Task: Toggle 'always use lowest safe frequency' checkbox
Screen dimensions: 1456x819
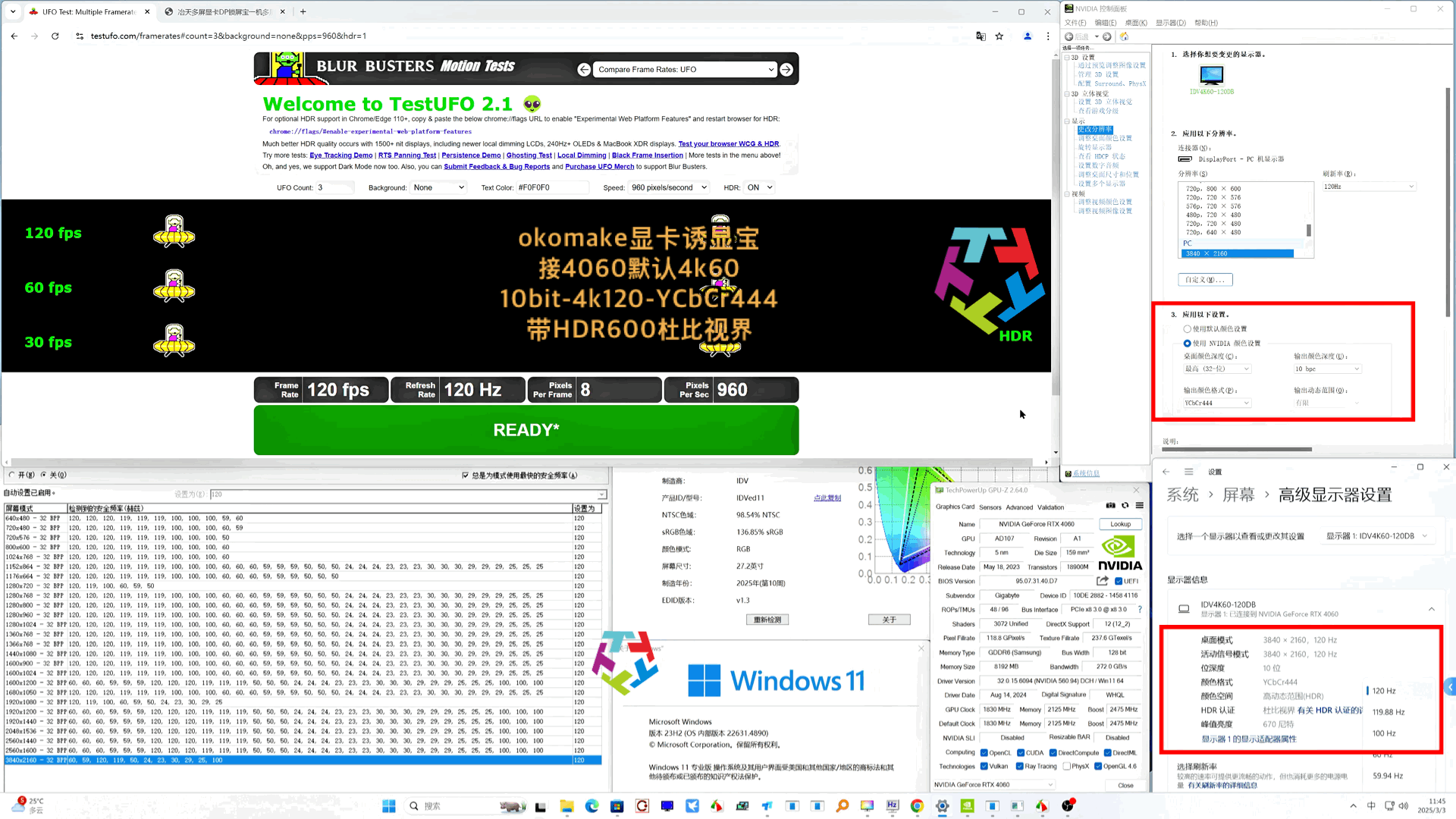Action: 465,475
